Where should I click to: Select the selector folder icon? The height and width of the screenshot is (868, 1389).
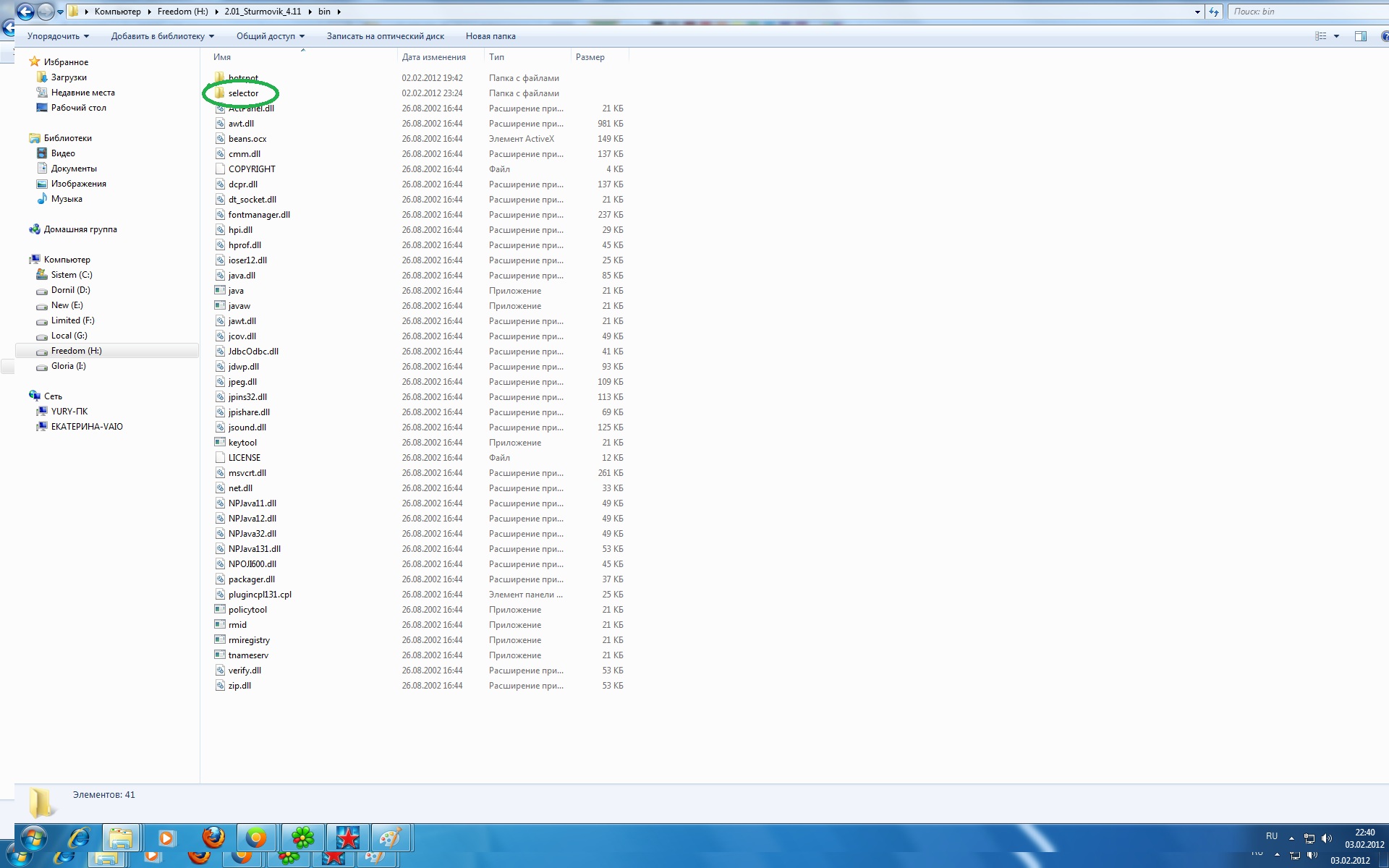pyautogui.click(x=220, y=93)
